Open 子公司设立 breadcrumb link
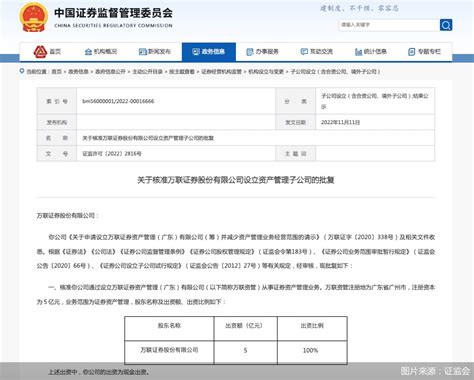The height and width of the screenshot is (380, 474). click(335, 71)
